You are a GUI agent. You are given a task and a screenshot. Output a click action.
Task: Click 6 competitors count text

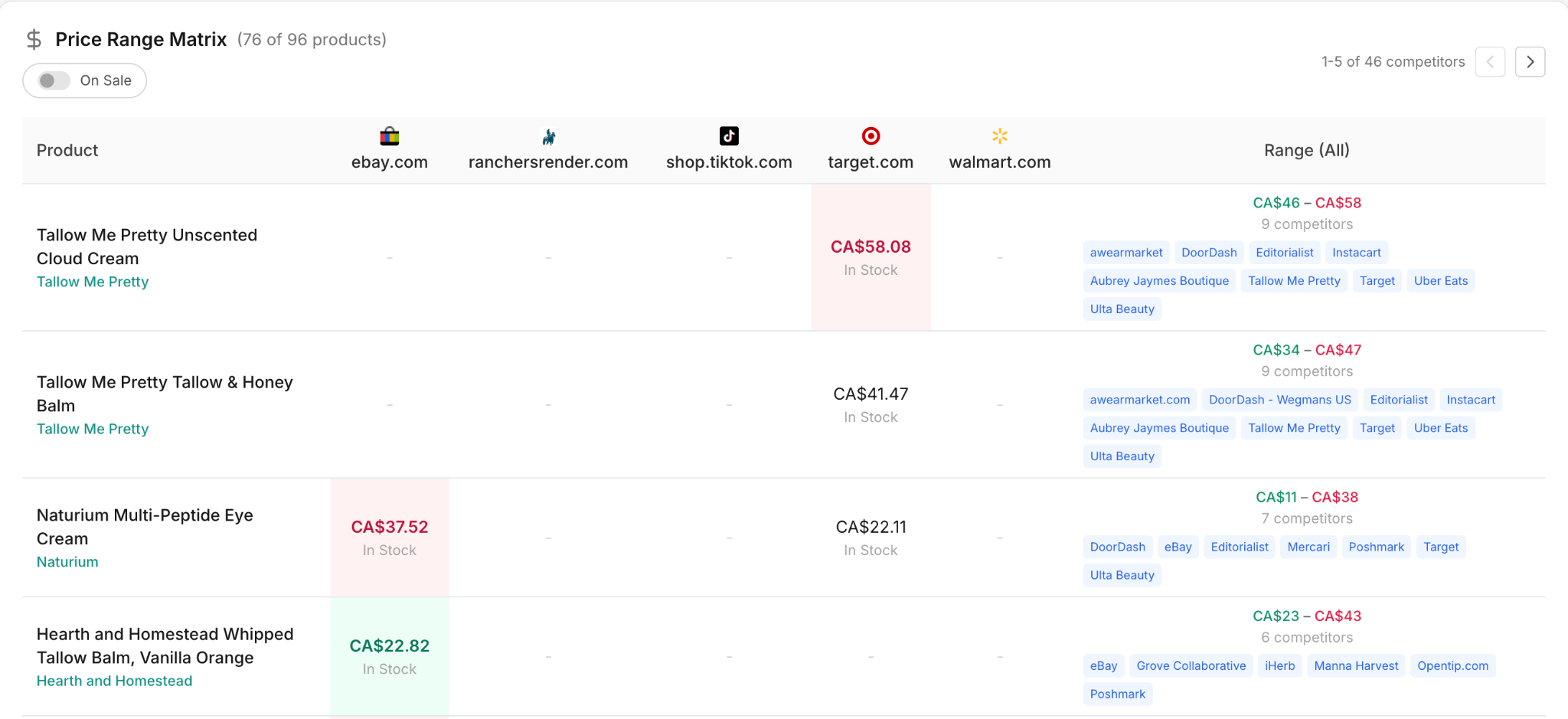(1307, 637)
